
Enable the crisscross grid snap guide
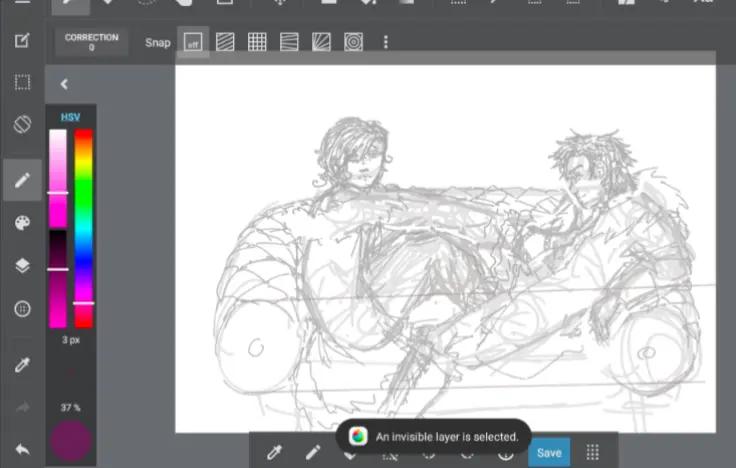257,42
